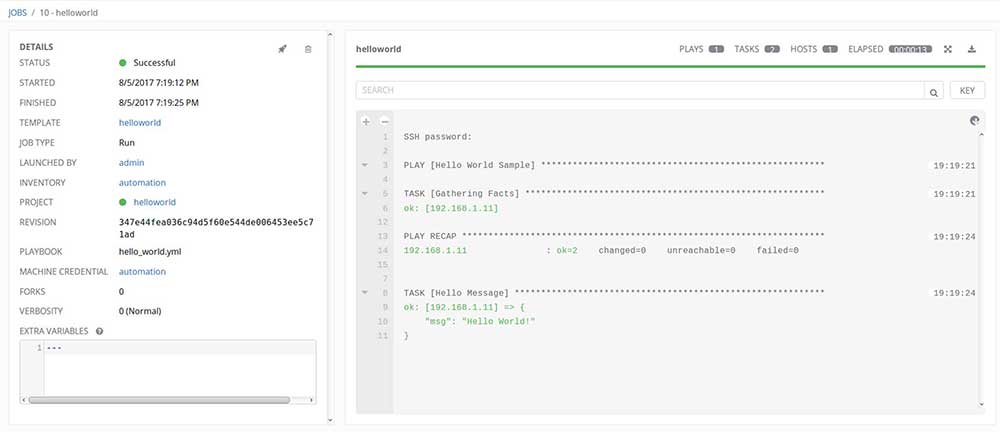The height and width of the screenshot is (432, 1000).
Task: Click the relaunch job rocket icon
Action: tap(283, 48)
